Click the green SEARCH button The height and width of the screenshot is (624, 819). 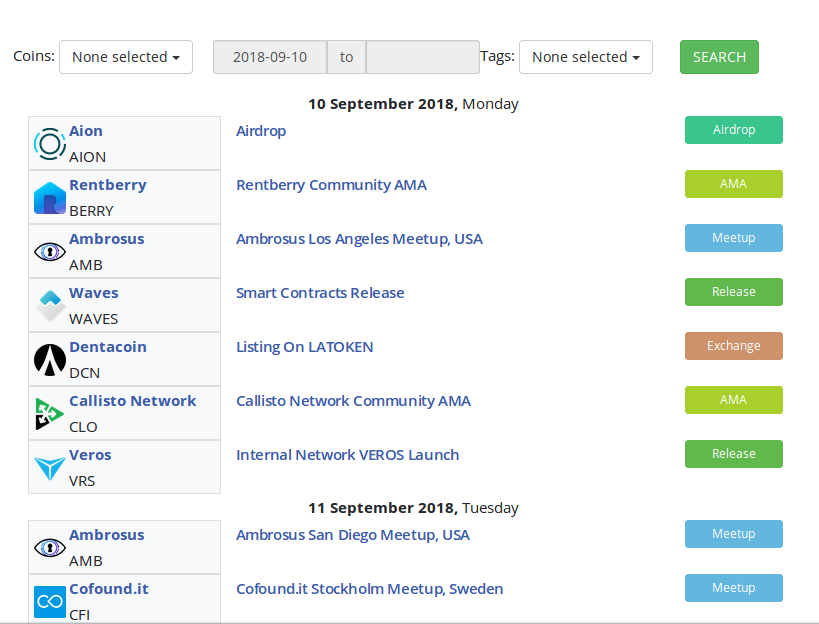[719, 57]
